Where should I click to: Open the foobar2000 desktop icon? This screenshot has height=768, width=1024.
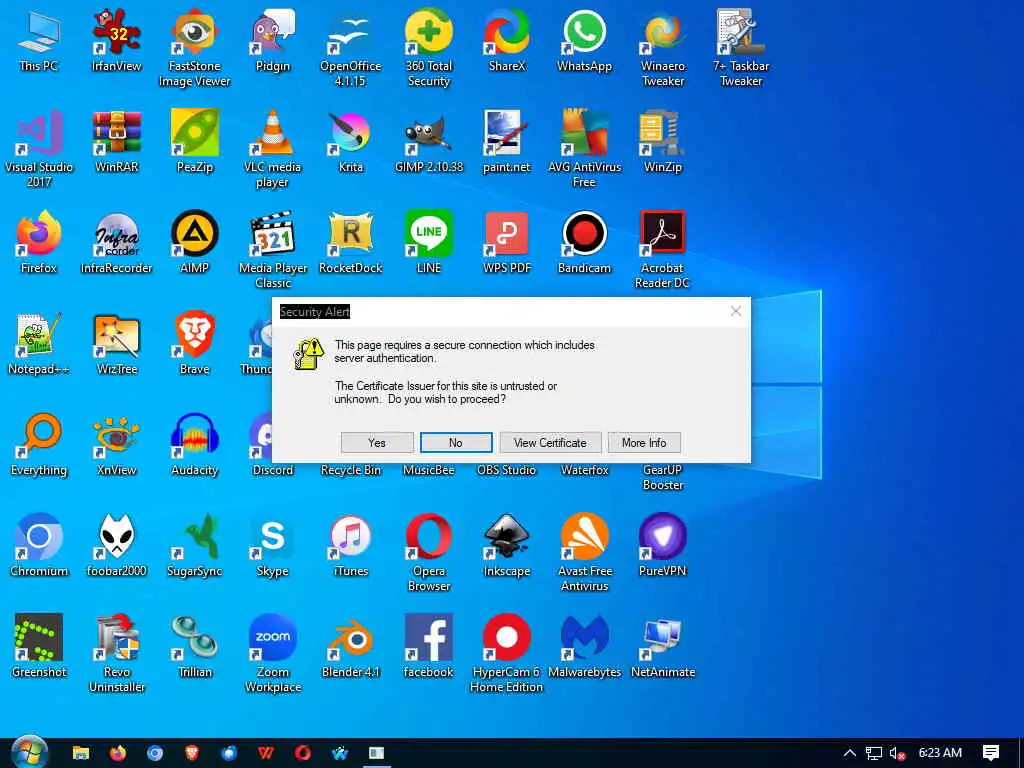pos(117,545)
